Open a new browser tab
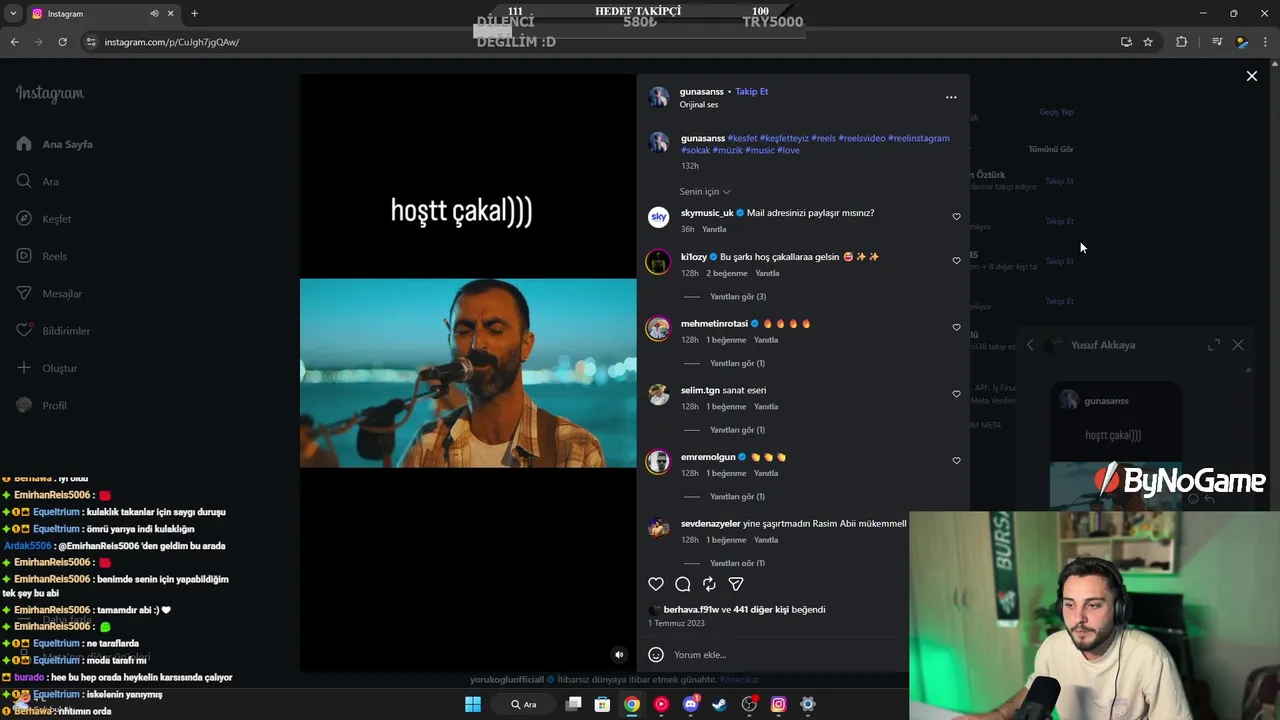 (x=194, y=13)
